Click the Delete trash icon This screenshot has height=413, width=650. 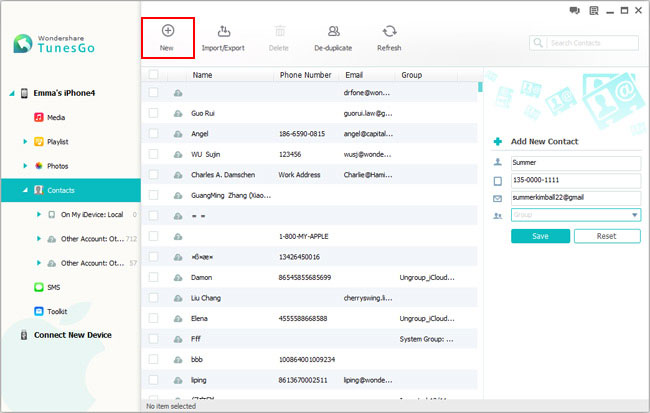pyautogui.click(x=280, y=31)
